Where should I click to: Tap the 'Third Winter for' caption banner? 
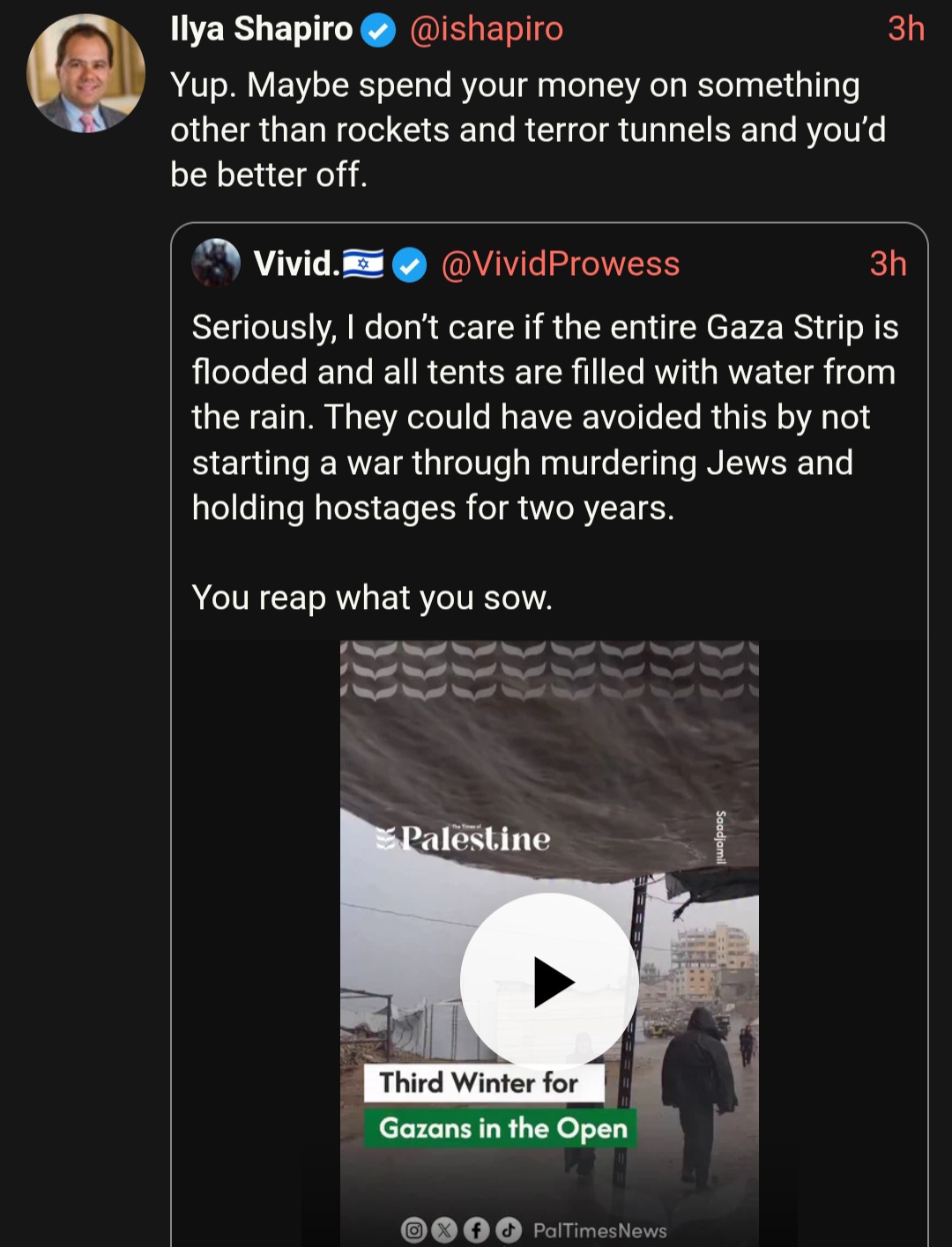click(x=484, y=1082)
